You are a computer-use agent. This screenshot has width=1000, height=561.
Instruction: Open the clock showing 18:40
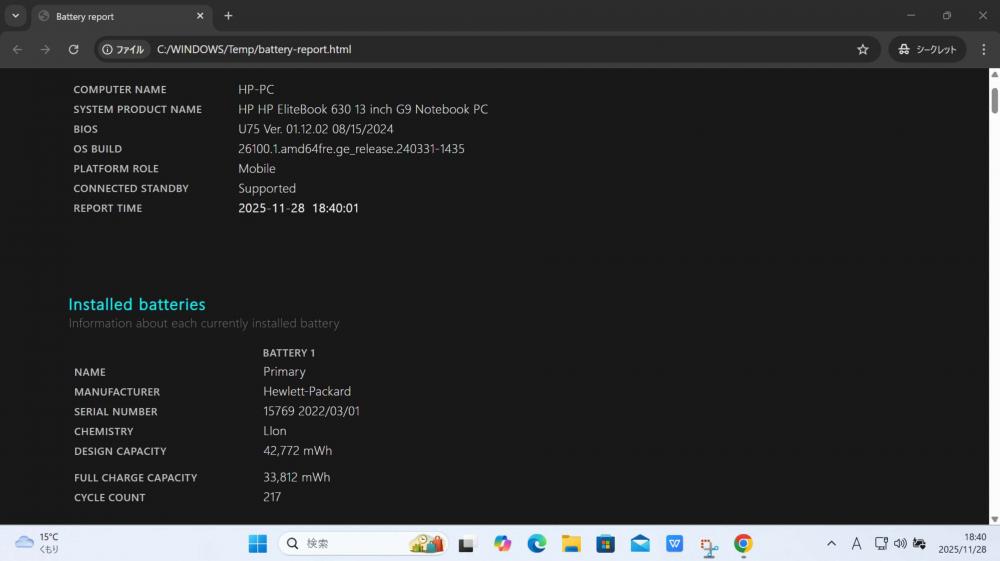962,543
